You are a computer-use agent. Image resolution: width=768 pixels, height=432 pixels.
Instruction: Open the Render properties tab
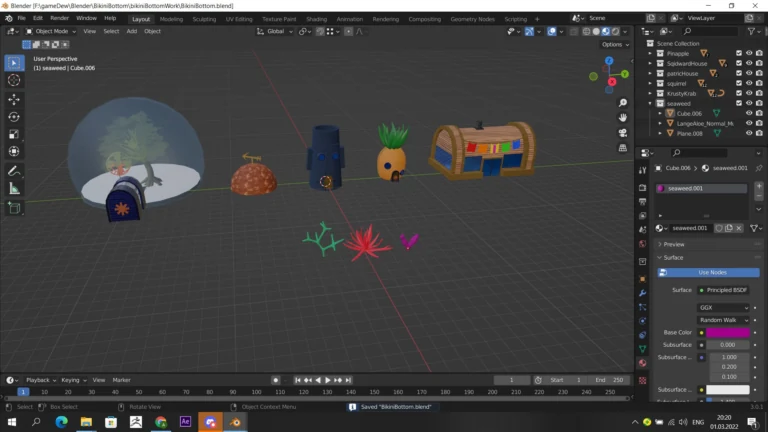[x=643, y=188]
